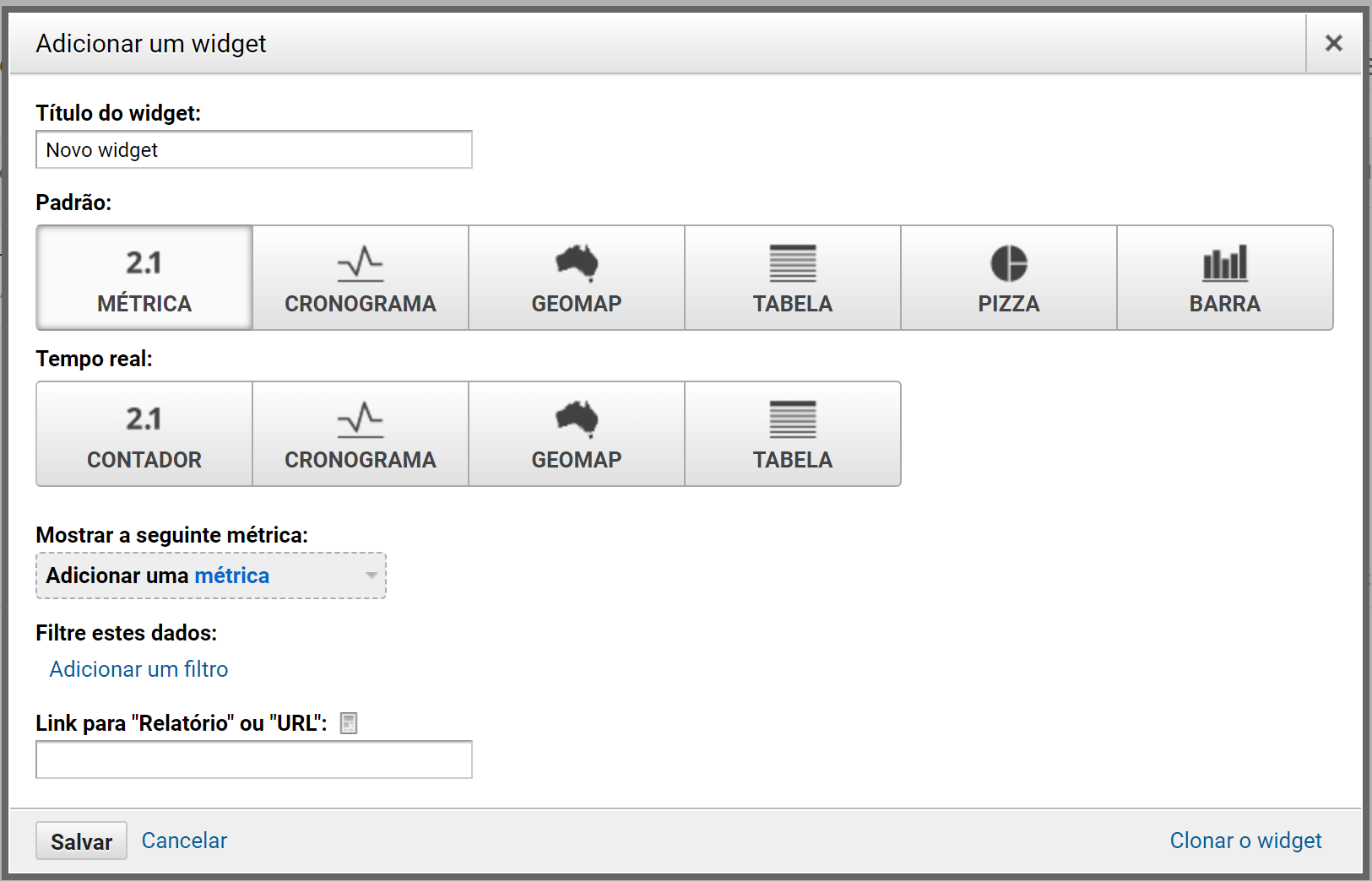Screen dimensions: 1372x881
Task: Choose the PIZZA chart widget
Action: 1008,278
